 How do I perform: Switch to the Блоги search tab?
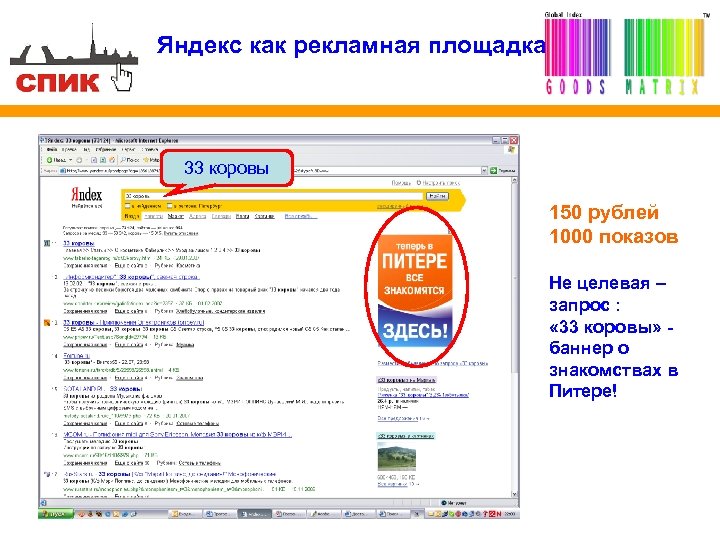tap(242, 216)
